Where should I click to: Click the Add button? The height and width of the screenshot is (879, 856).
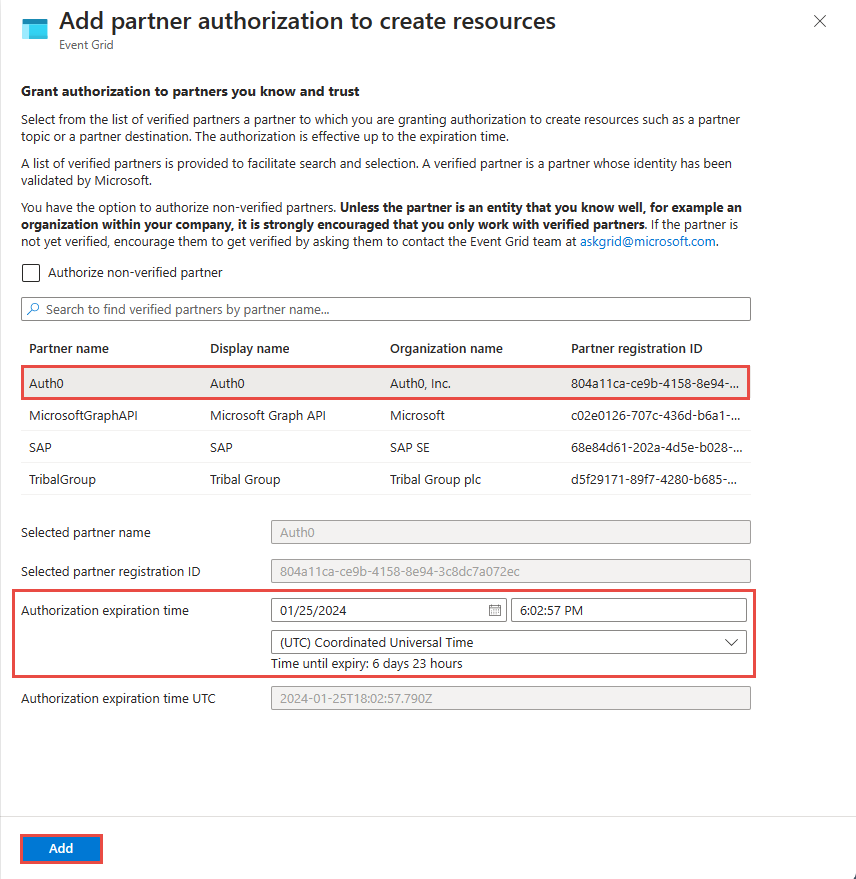pyautogui.click(x=60, y=848)
